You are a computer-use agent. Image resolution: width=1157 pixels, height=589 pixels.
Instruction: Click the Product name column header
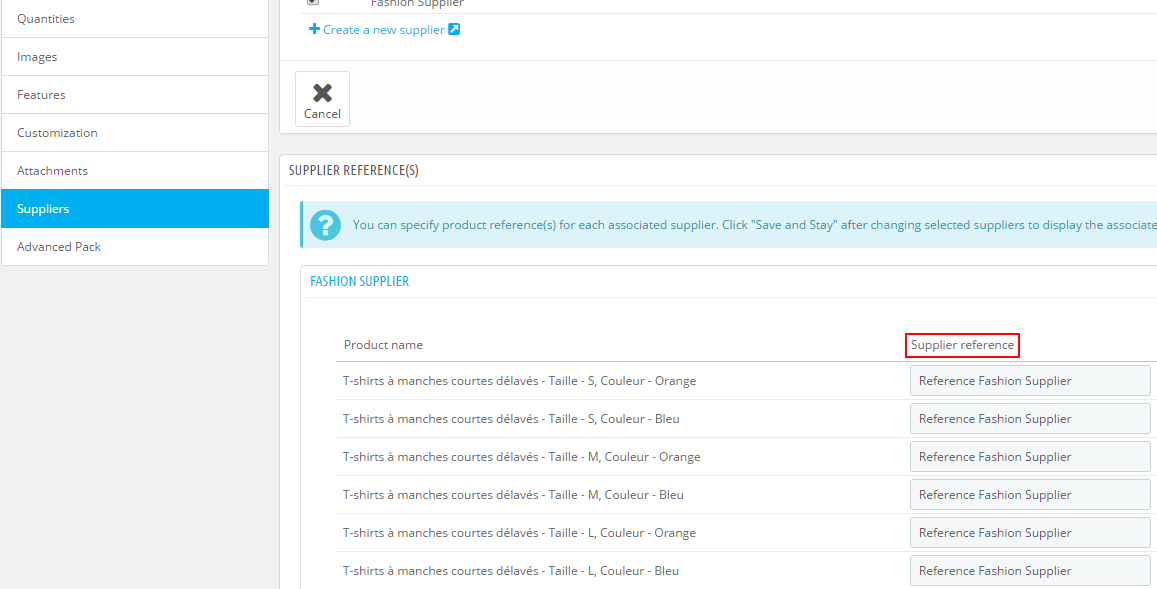point(383,345)
